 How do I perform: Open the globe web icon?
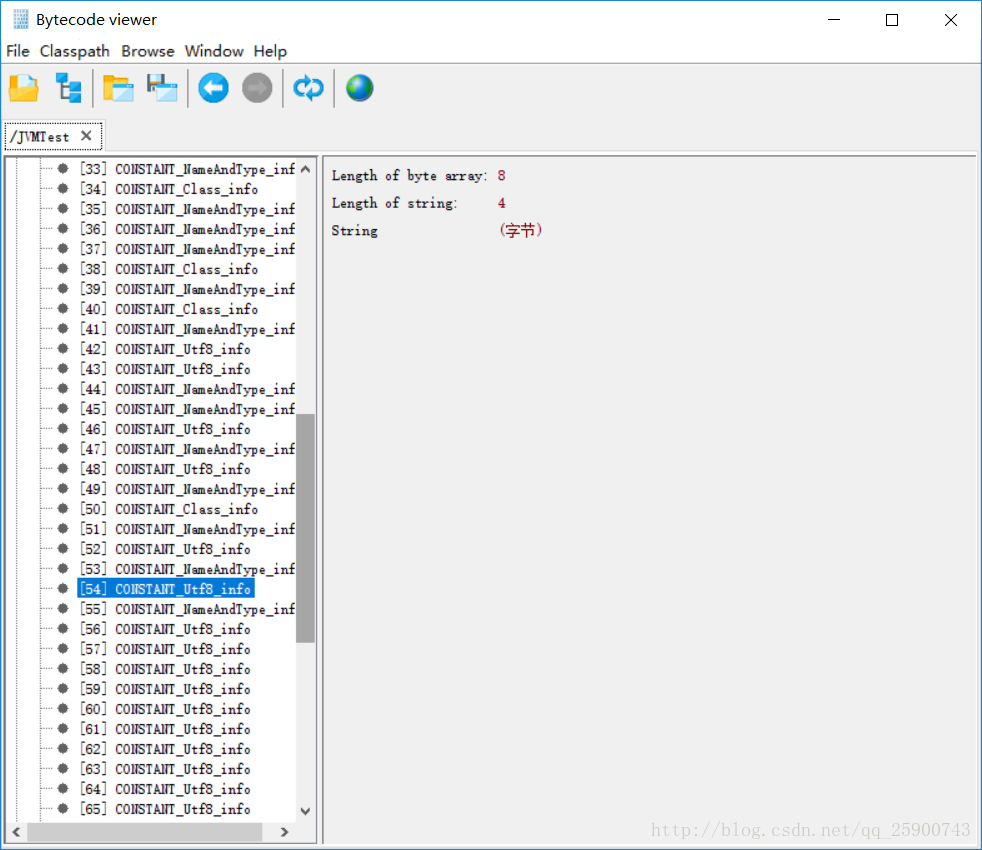359,88
